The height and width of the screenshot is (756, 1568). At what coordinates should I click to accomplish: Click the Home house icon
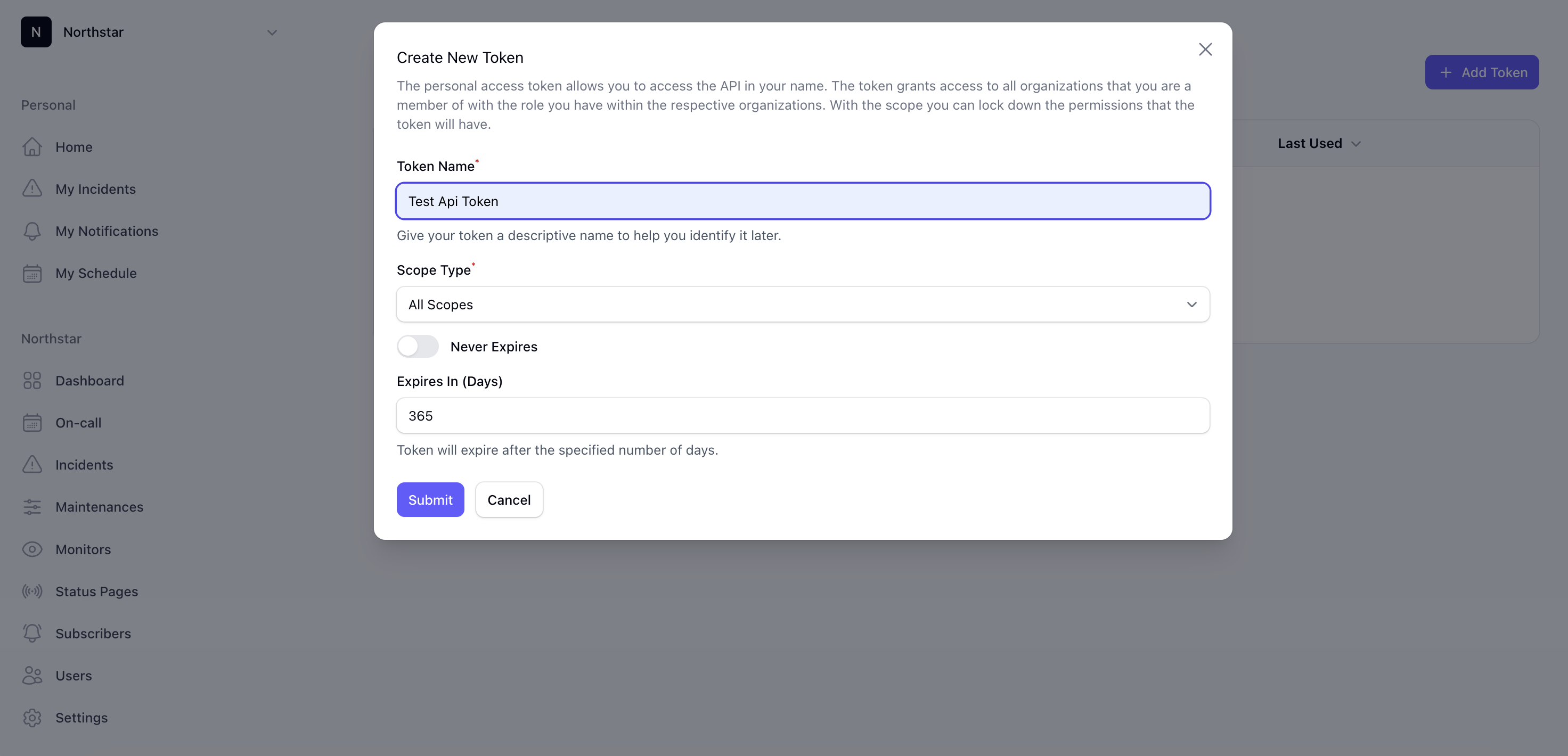32,147
